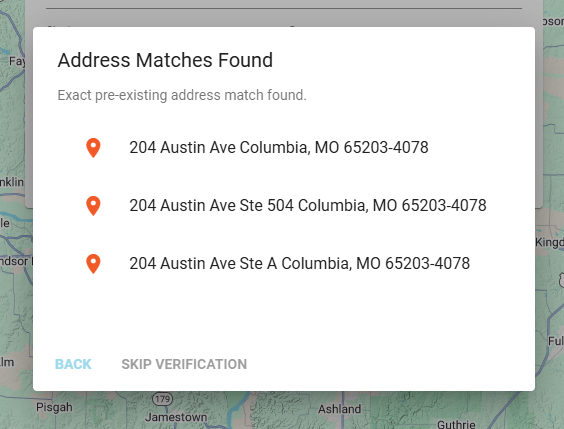Click the dimmed form panel above the dialog

(x=284, y=13)
